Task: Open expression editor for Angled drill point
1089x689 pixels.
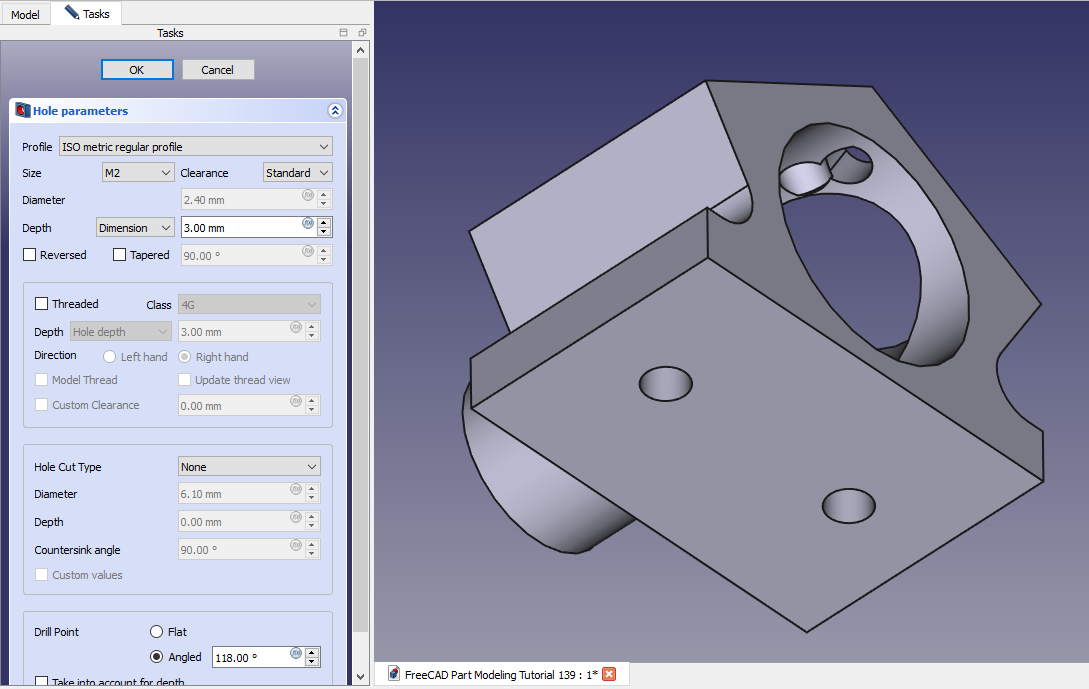Action: (296, 653)
